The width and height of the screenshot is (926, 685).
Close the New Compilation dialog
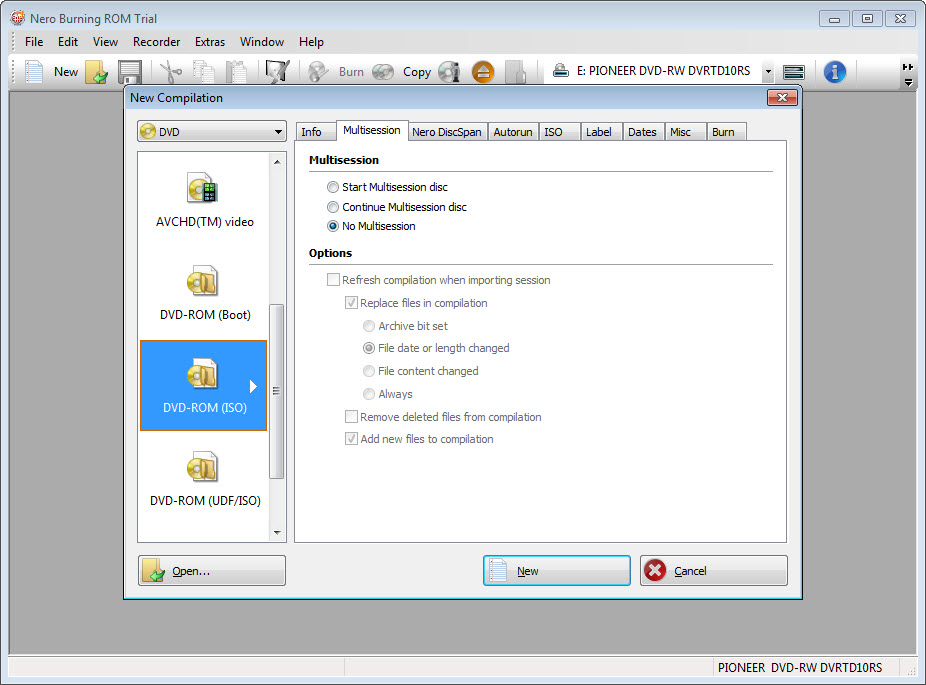[782, 97]
